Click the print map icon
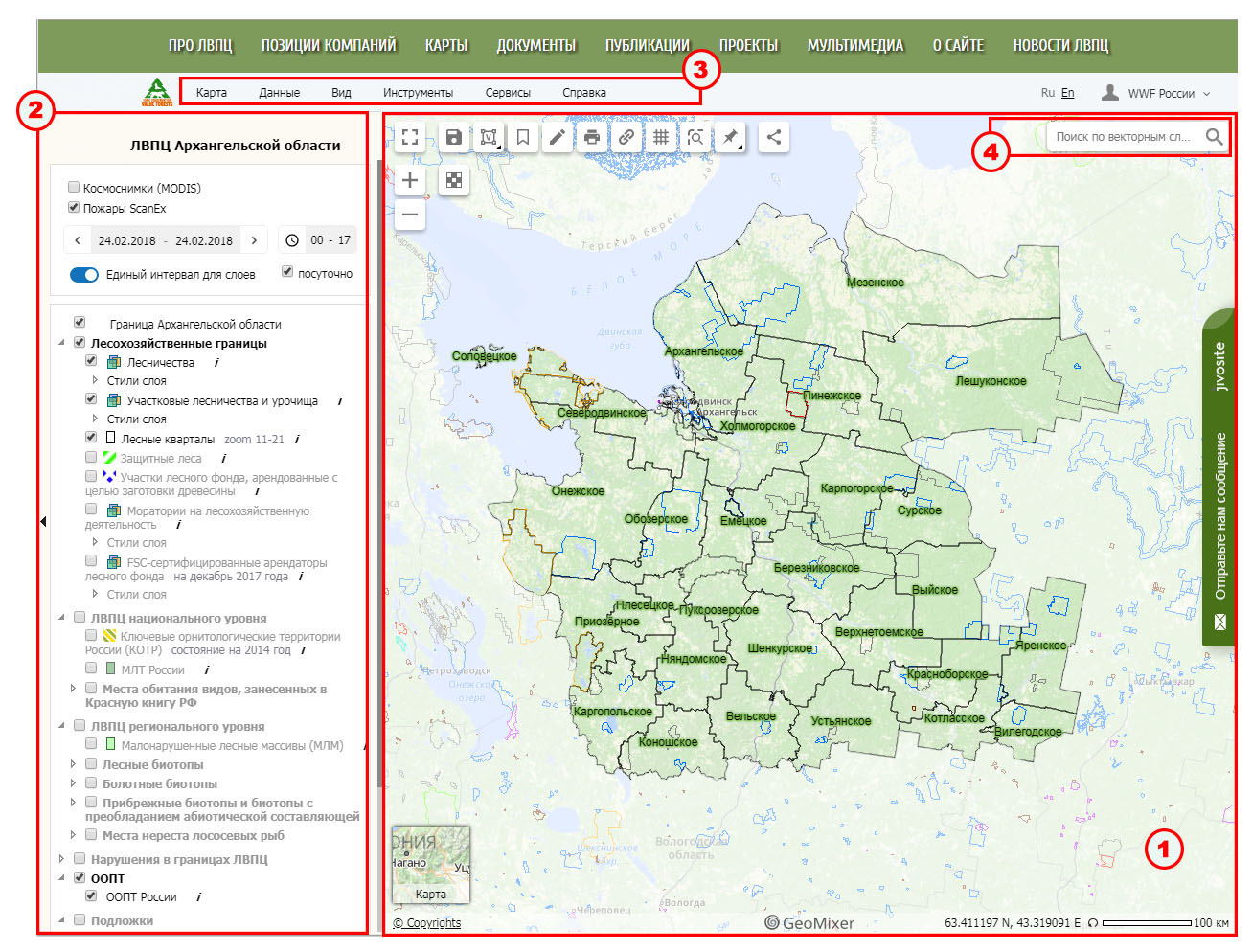Screen dimensions: 1253x952 click(x=592, y=137)
